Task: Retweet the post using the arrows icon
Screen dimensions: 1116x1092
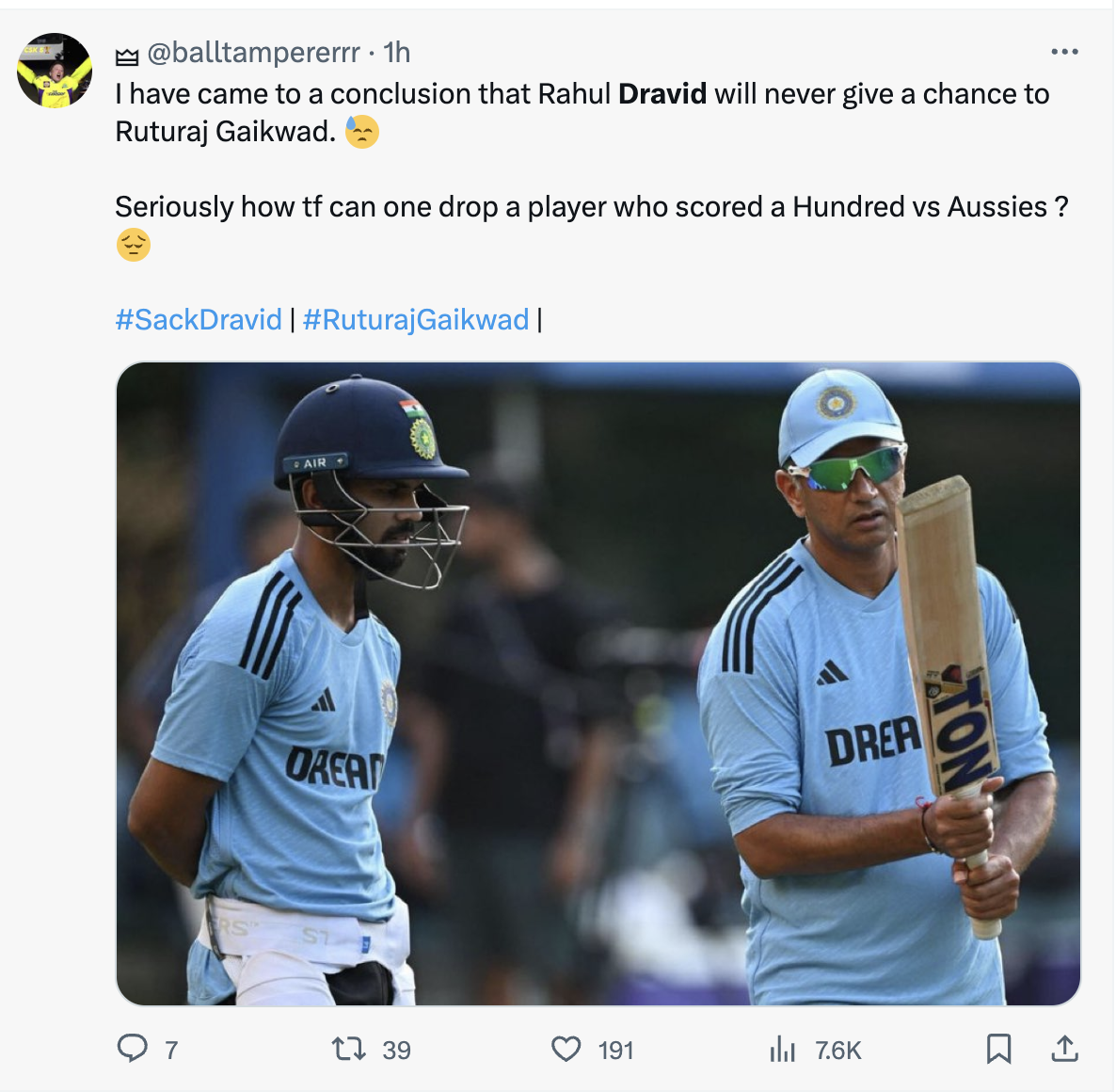Action: 349,1049
